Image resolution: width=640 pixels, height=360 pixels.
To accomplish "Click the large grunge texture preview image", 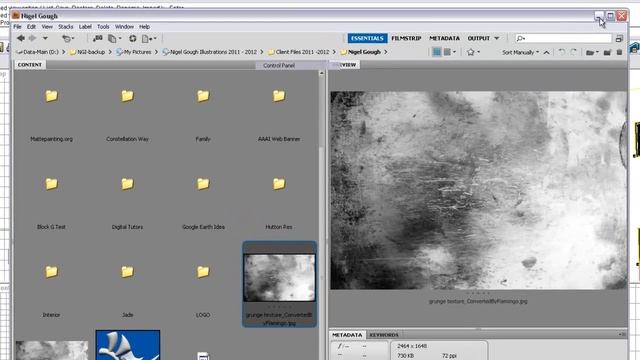I will [478, 190].
